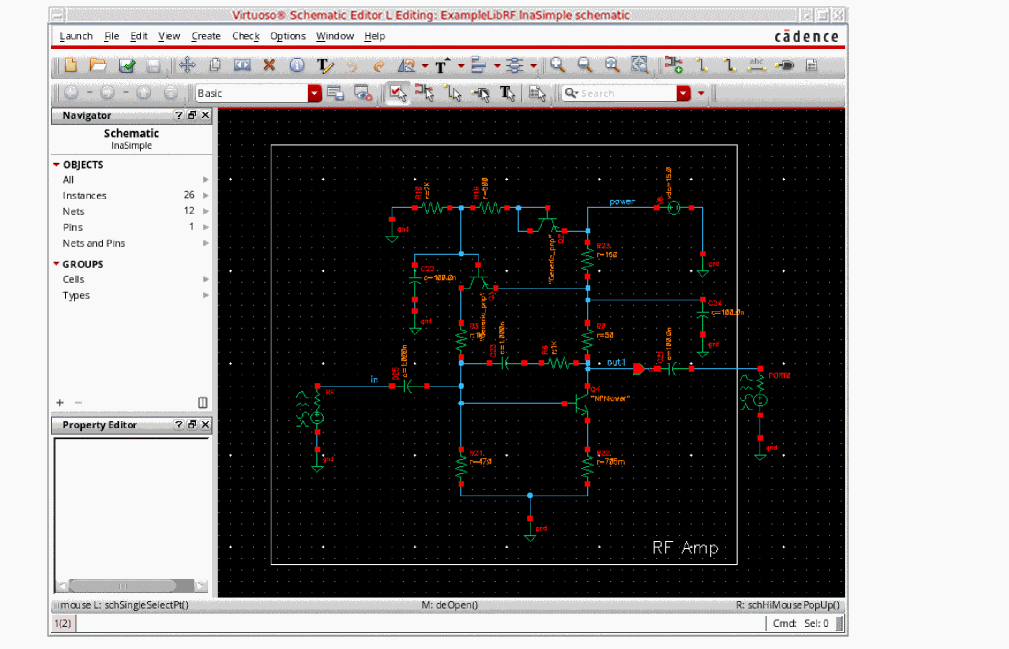
Task: Select the Stretch/Move tool in the toolbar
Action: [186, 66]
